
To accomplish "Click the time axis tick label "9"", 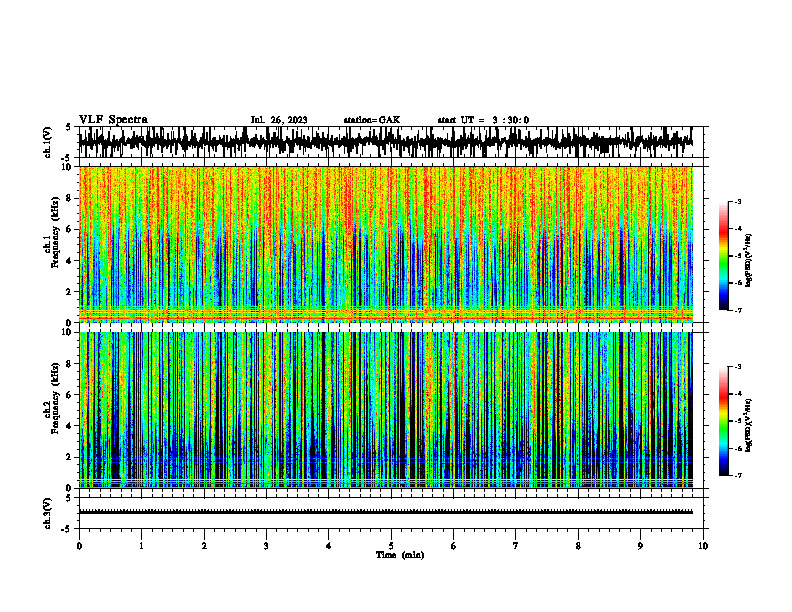I will pyautogui.click(x=640, y=546).
